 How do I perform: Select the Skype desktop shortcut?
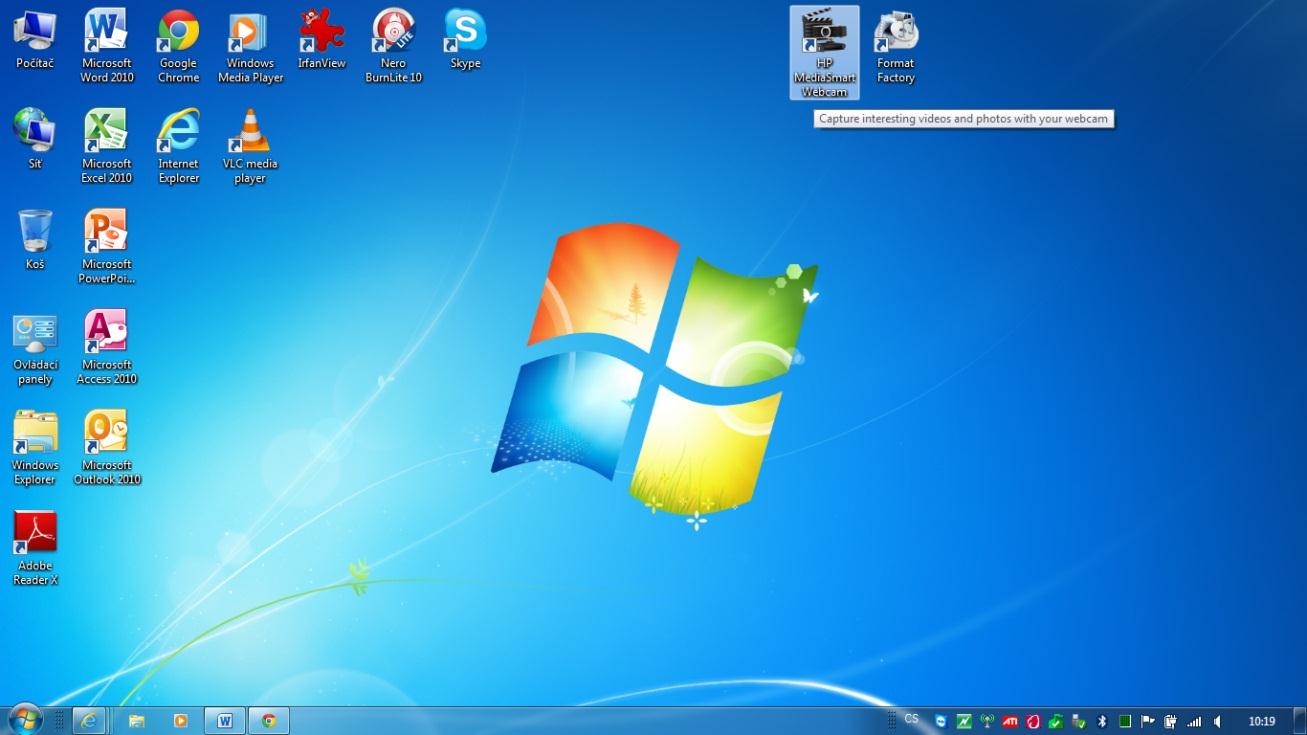point(466,40)
